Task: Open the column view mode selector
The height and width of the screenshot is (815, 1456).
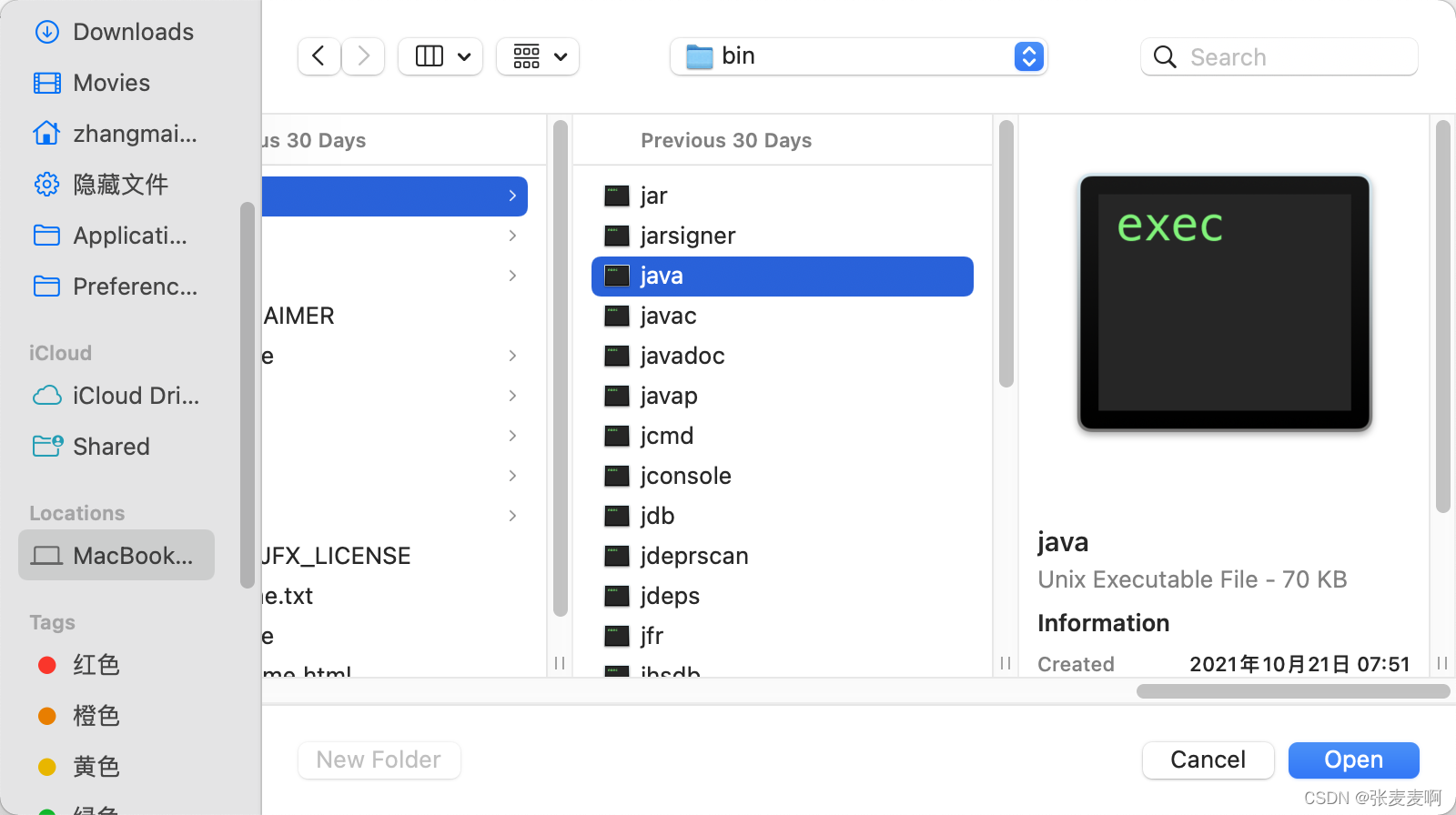Action: (x=440, y=56)
